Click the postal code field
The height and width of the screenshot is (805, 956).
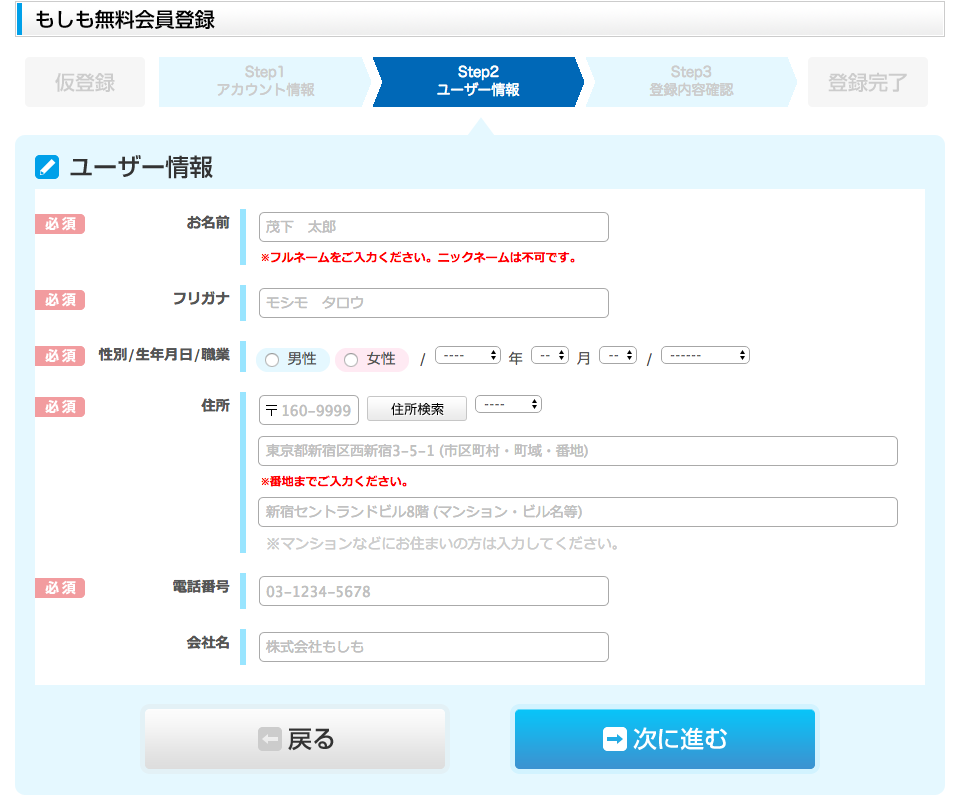[x=309, y=410]
